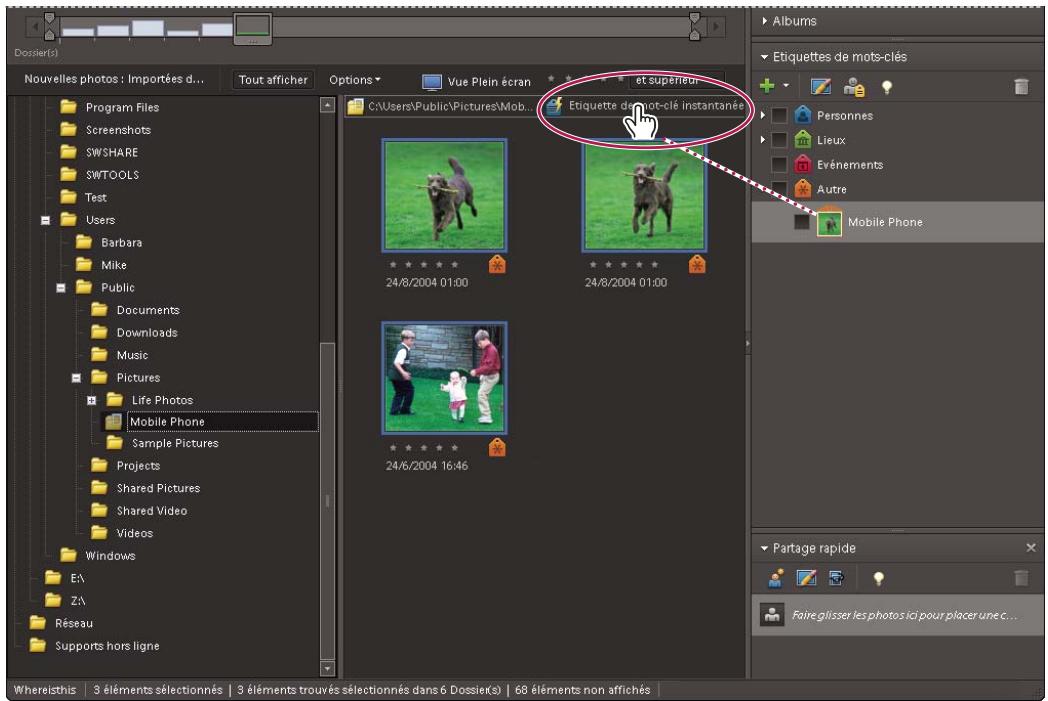Check the Autre keyword tag checkbox
Screen dimensions: 1048x701
click(779, 188)
